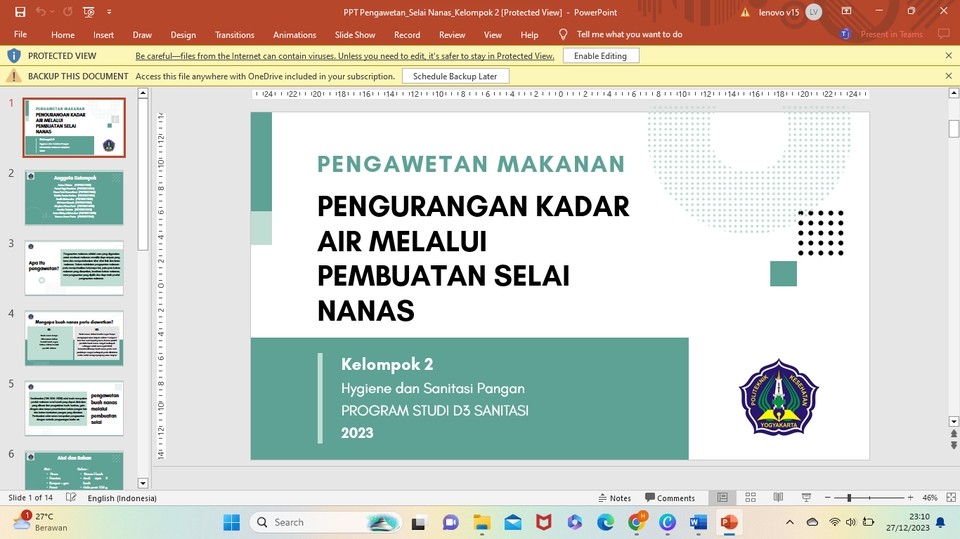The image size is (960, 539).
Task: Switch to the Home ribbon tab
Action: [x=62, y=35]
